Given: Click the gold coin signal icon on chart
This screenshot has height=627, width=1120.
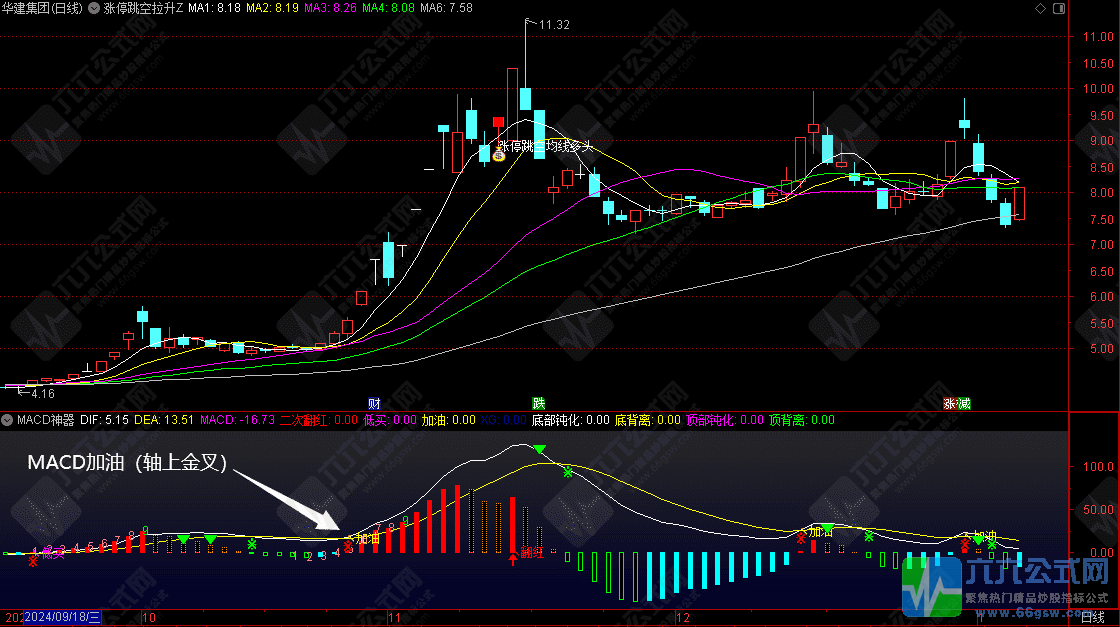Looking at the screenshot, I should [498, 156].
